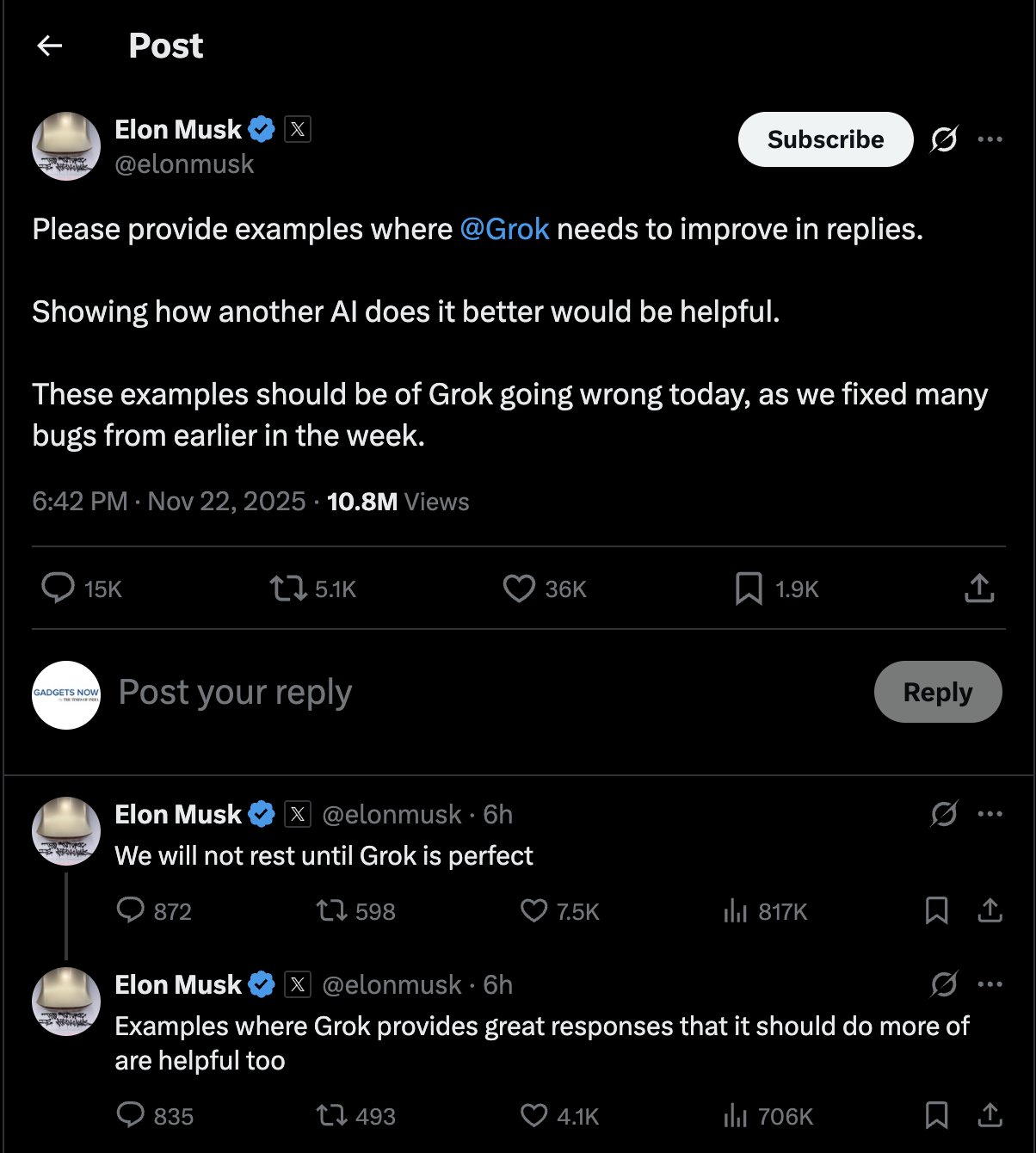This screenshot has height=1153, width=1036.
Task: Open the more options menu on Musk's post
Action: click(x=990, y=139)
